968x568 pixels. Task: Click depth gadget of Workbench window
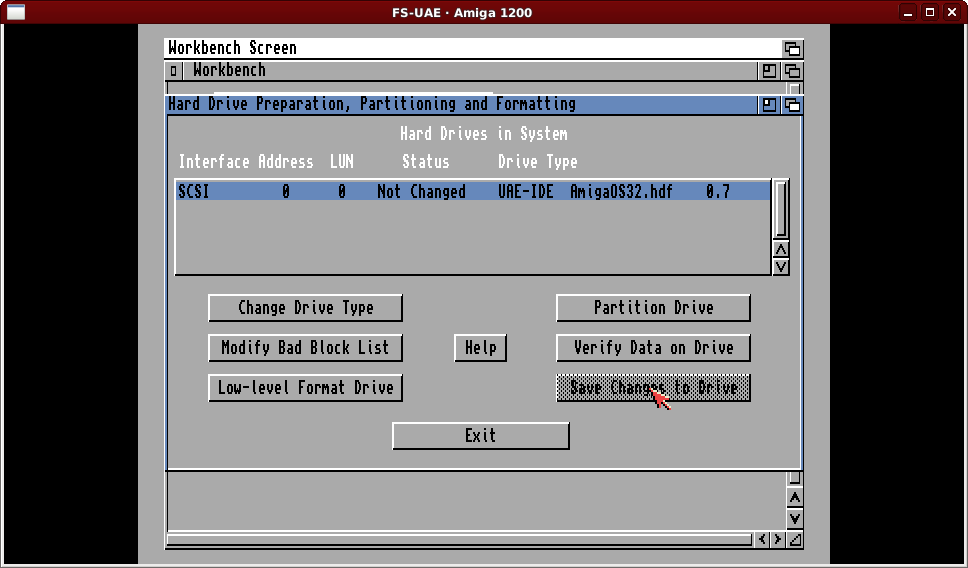[x=793, y=71]
